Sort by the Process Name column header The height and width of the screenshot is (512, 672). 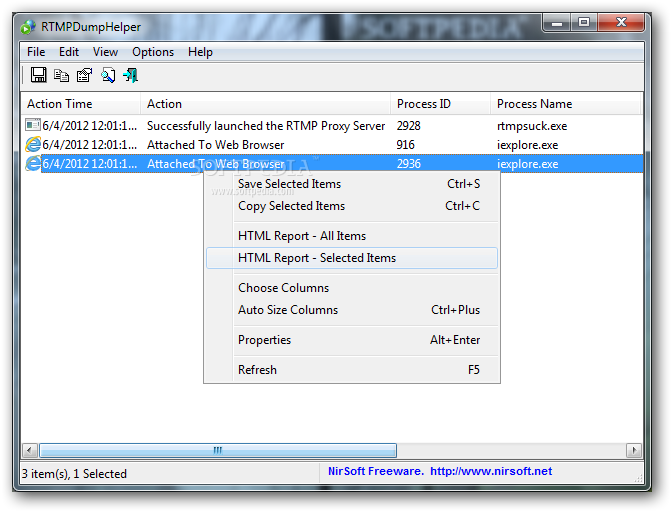(566, 104)
